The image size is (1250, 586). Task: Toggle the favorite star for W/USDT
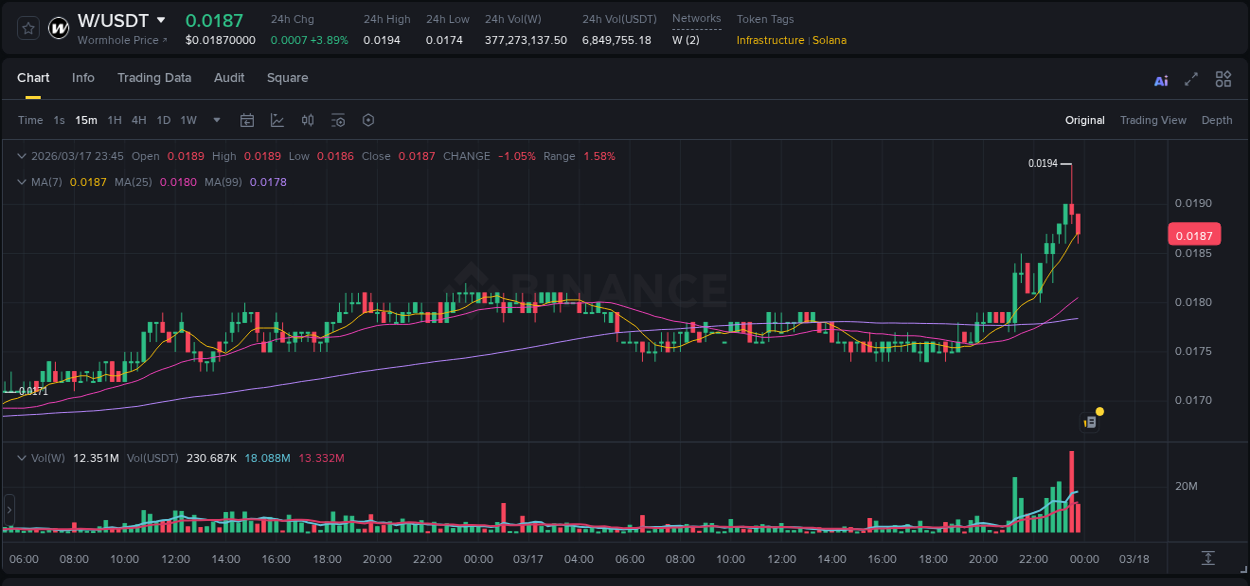click(x=26, y=27)
